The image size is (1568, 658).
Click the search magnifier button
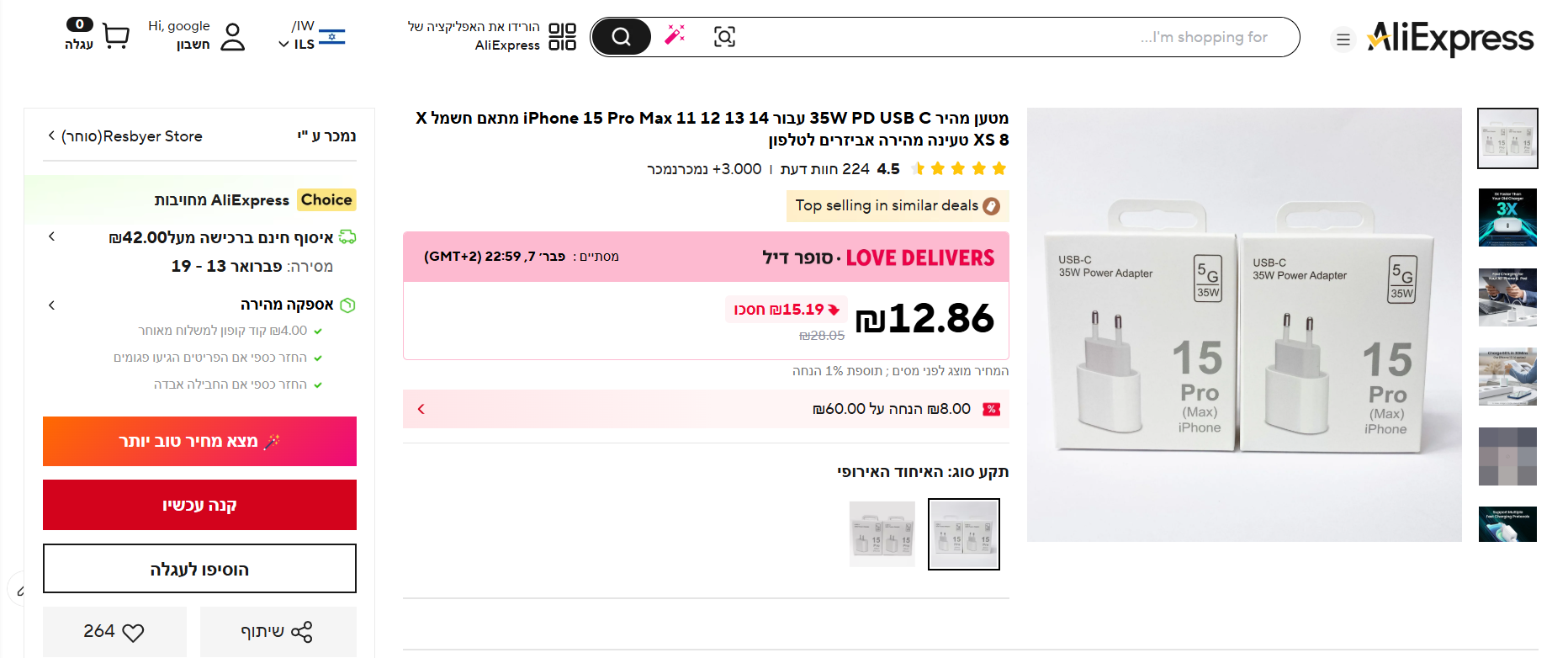621,37
